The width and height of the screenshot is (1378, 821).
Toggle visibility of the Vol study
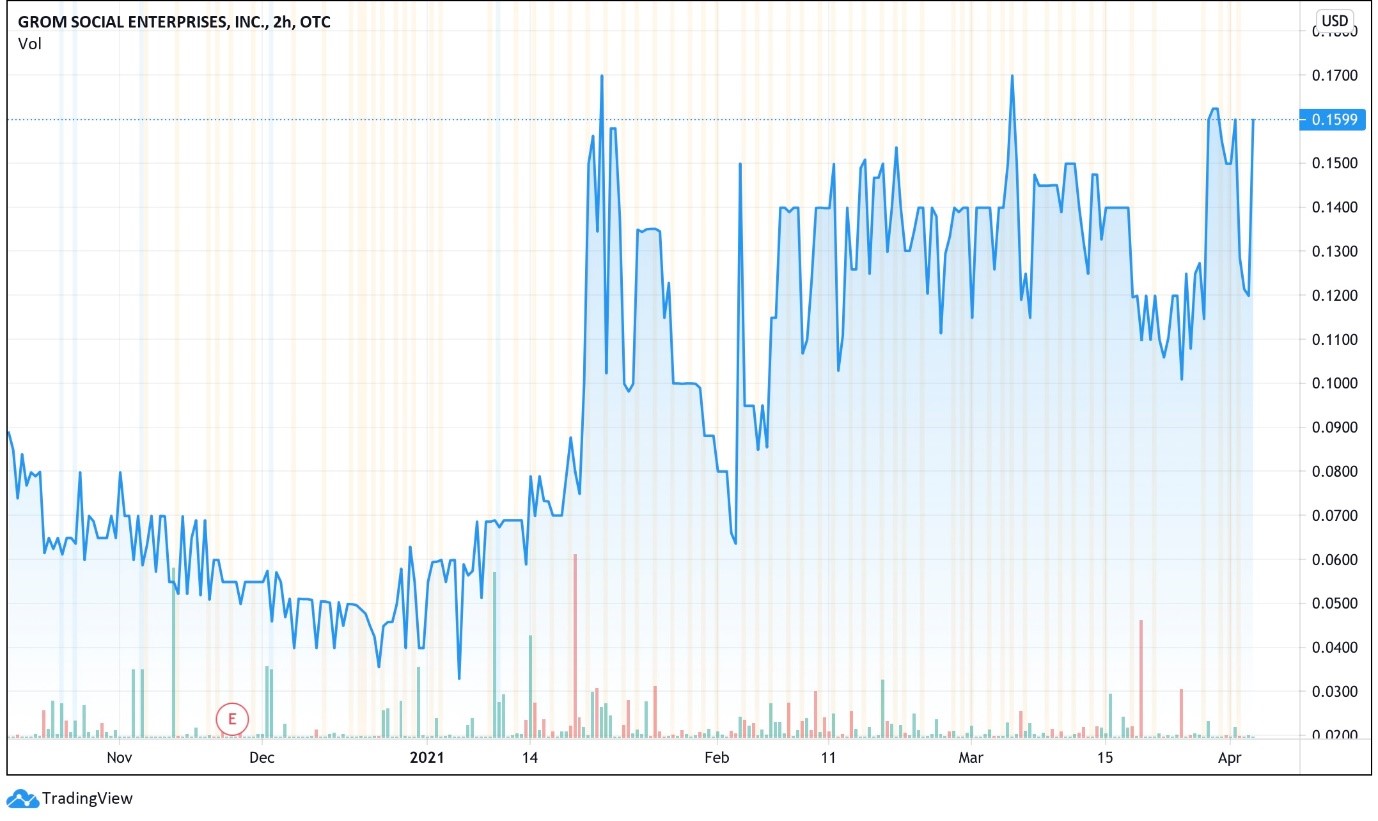(29, 43)
